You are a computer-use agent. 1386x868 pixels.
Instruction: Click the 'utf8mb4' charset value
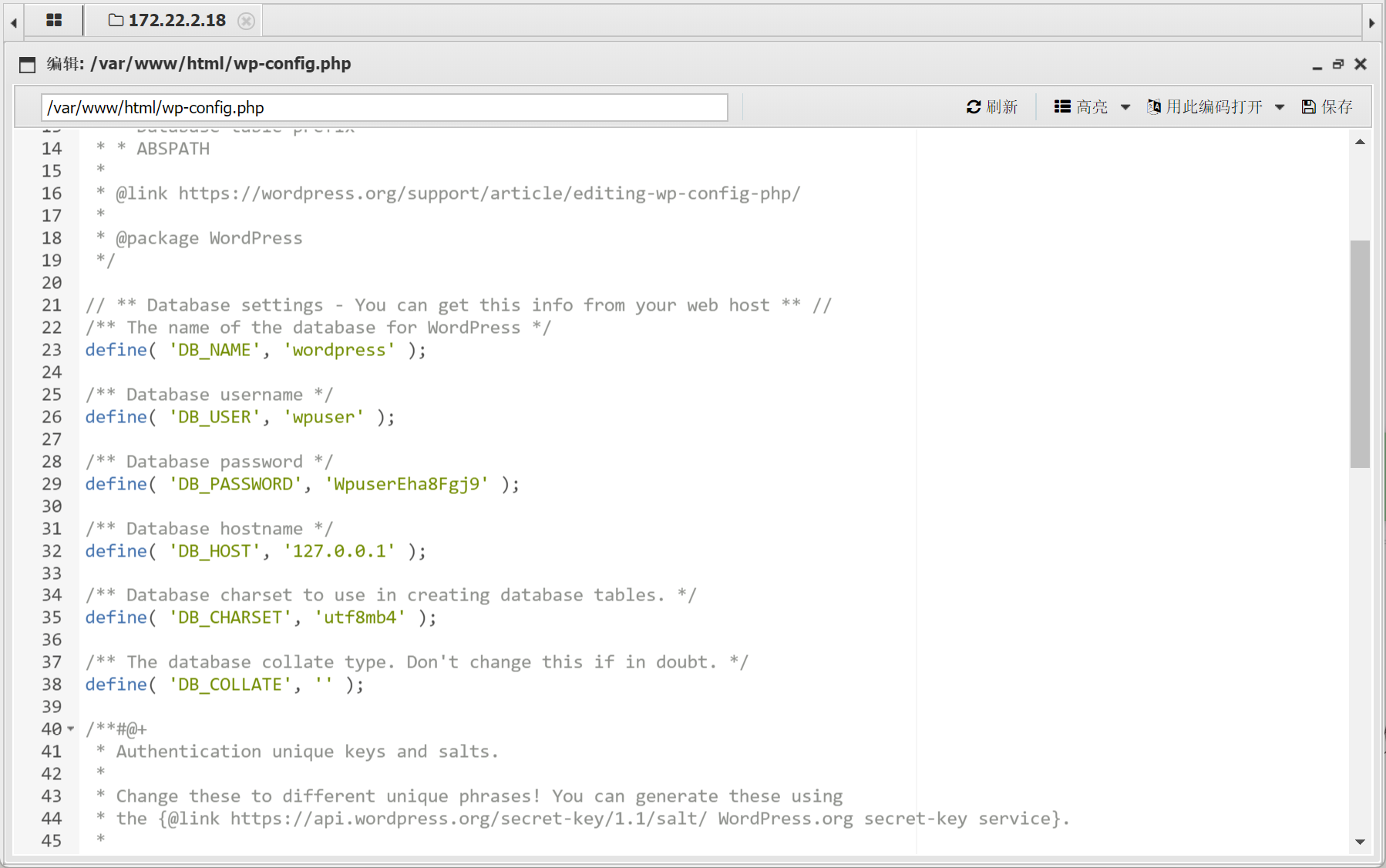tap(360, 617)
